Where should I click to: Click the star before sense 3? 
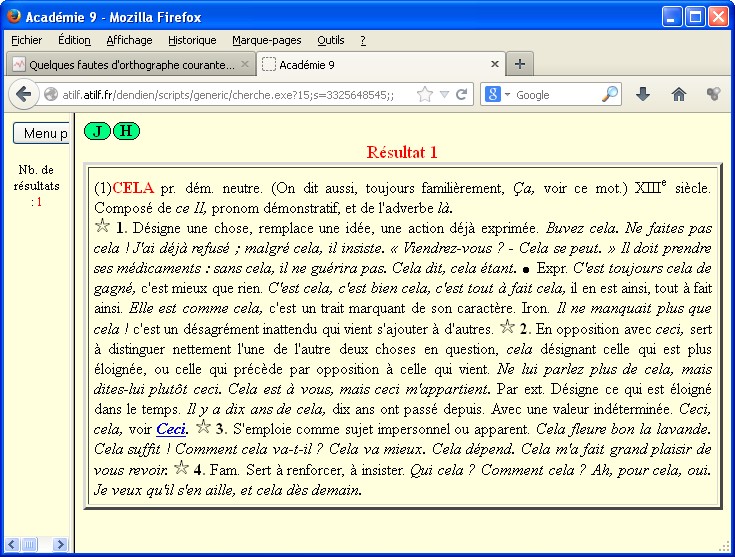click(x=203, y=426)
